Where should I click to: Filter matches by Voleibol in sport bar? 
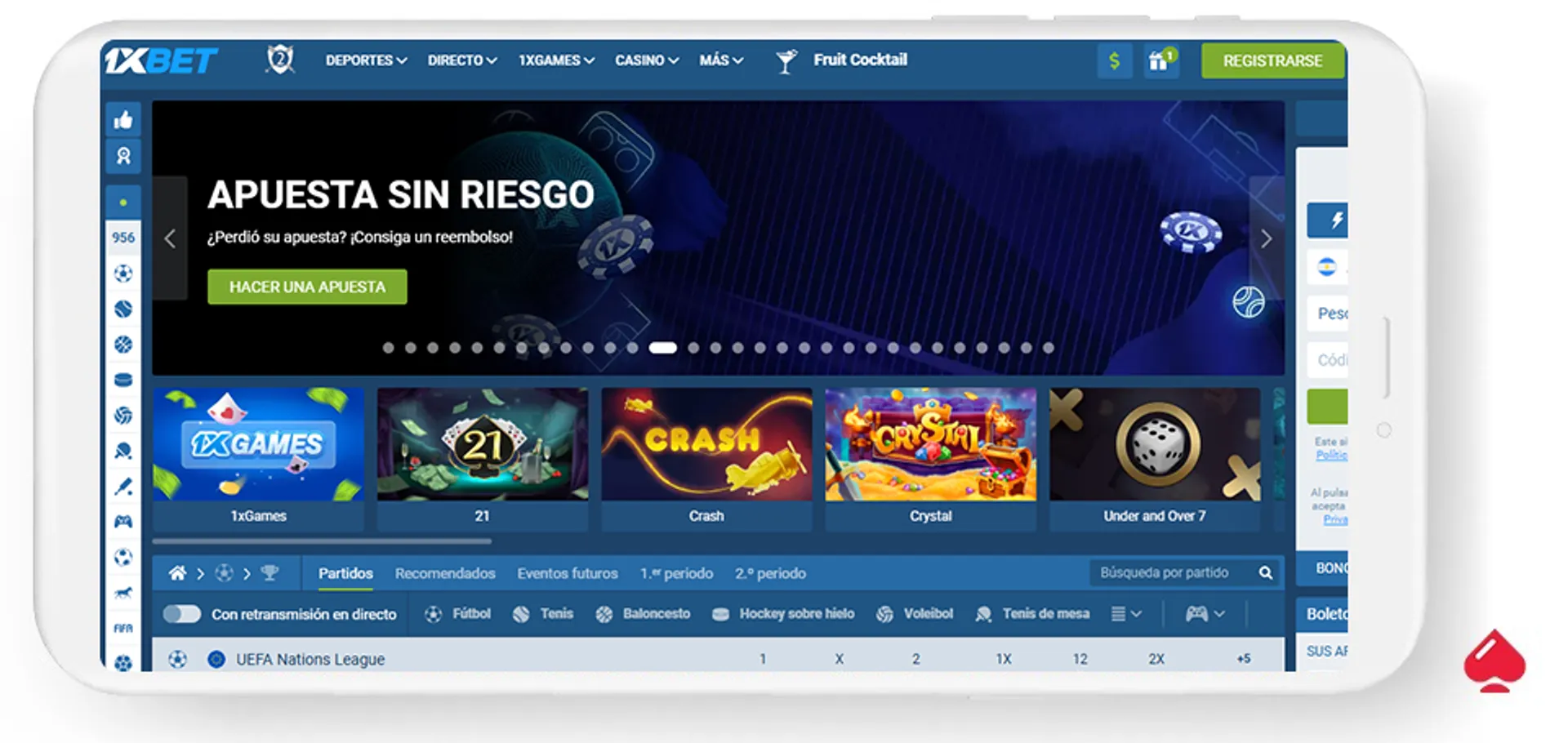[915, 614]
